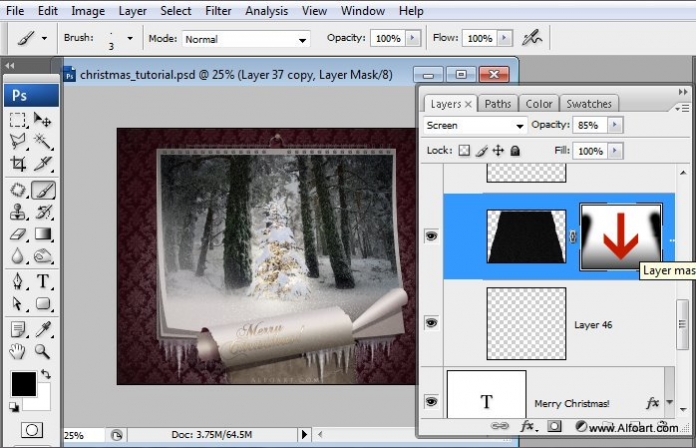This screenshot has width=696, height=448.
Task: Hide the Layer 46 layer
Action: (431, 323)
